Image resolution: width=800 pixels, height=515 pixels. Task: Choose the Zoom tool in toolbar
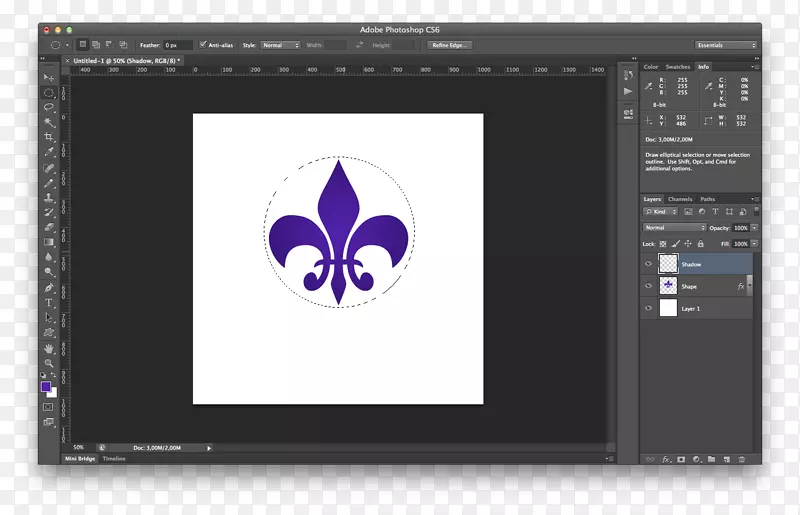tap(48, 362)
